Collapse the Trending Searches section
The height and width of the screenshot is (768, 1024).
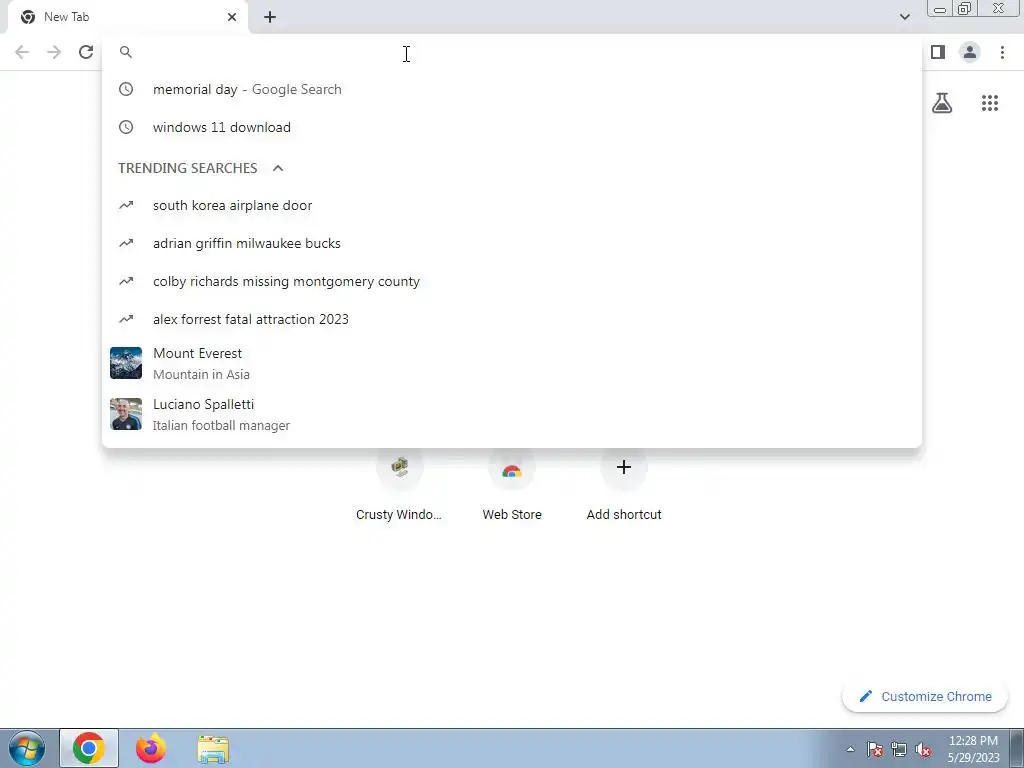(x=278, y=168)
